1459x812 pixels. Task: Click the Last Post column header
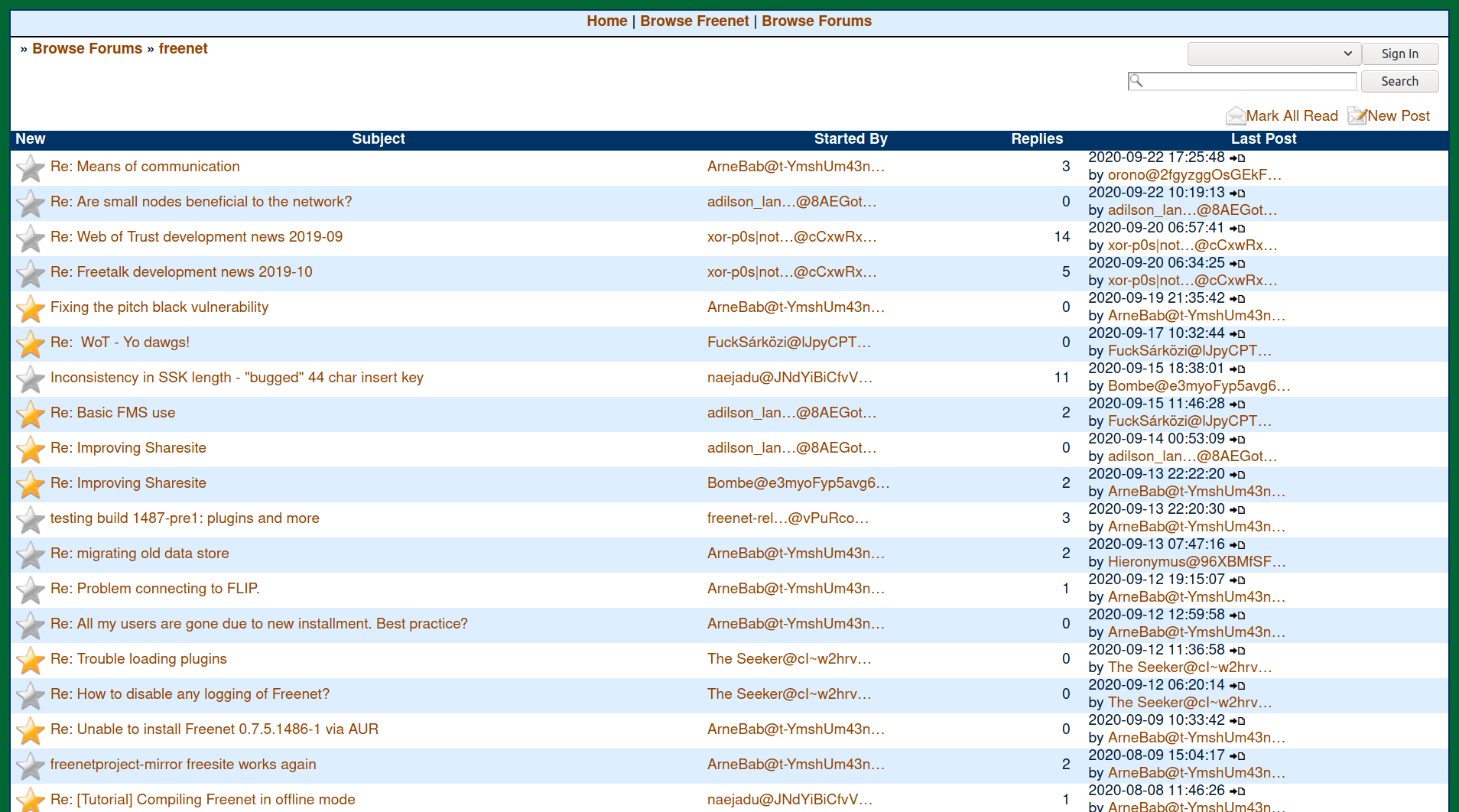tap(1263, 139)
